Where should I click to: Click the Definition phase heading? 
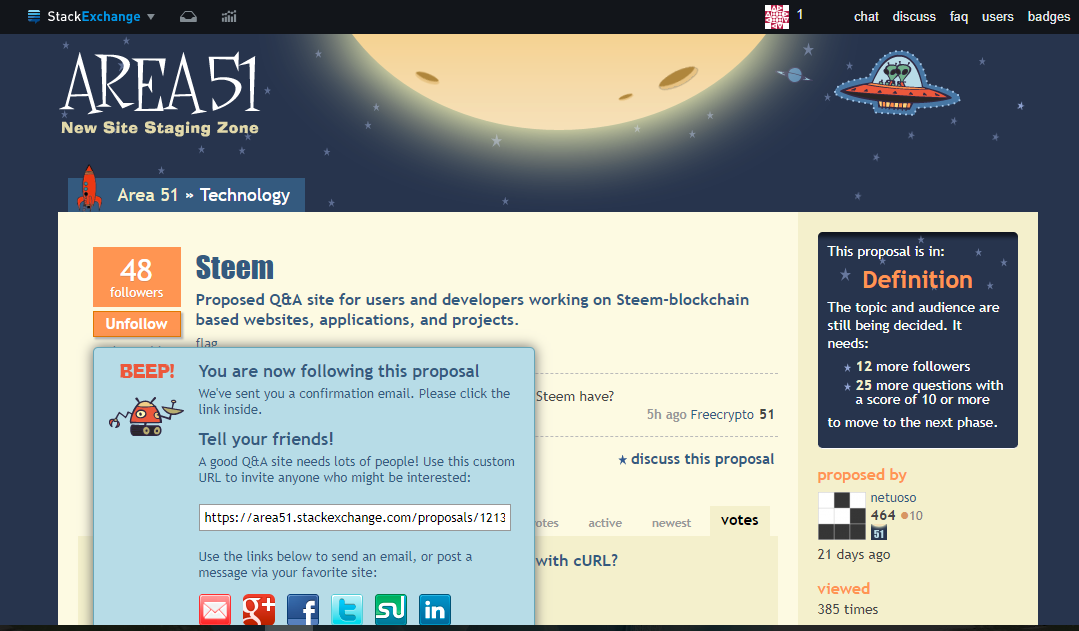click(x=917, y=280)
